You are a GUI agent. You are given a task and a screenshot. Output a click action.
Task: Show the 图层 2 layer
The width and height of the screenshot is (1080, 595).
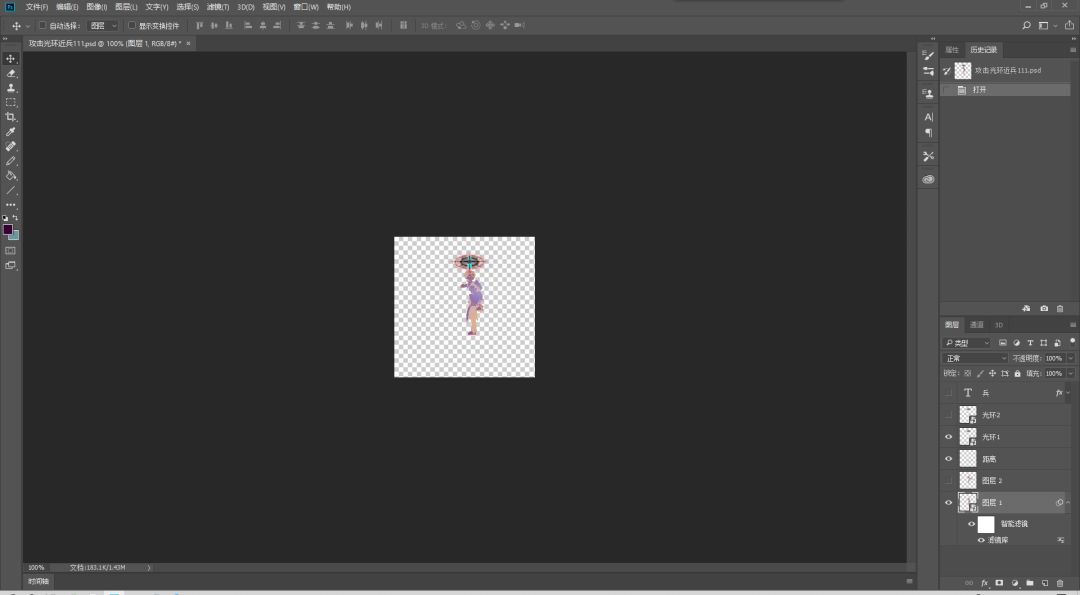tap(948, 481)
